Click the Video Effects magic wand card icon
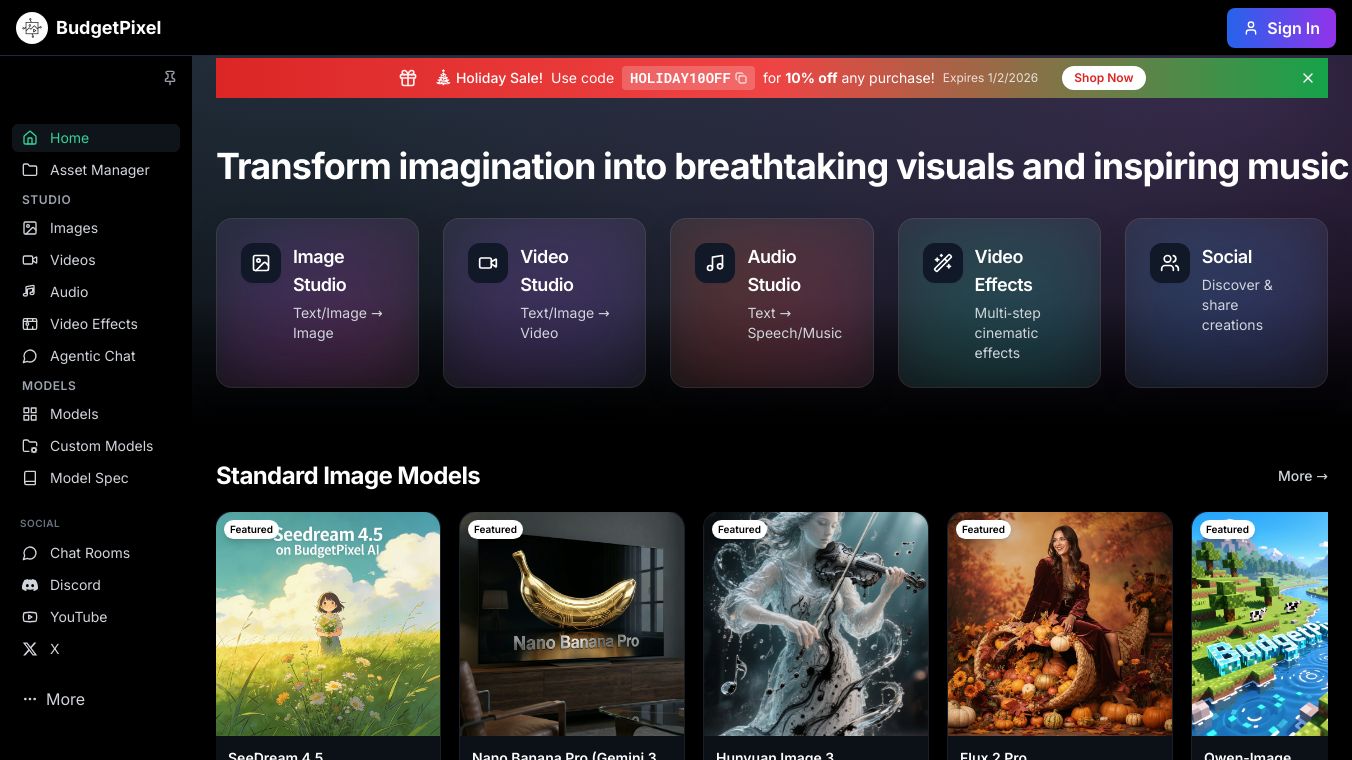Image resolution: width=1352 pixels, height=760 pixels. click(943, 263)
